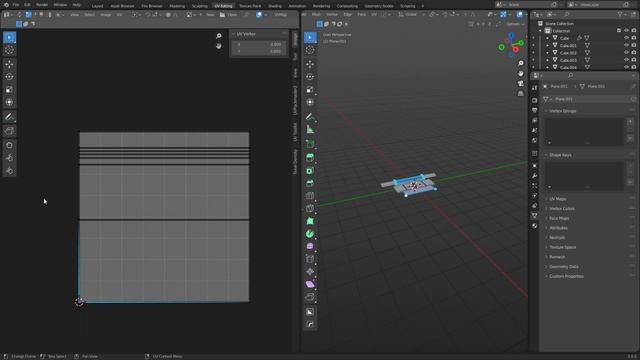Select the Pinch tool in UV editor
The height and width of the screenshot is (360, 640).
[9, 171]
